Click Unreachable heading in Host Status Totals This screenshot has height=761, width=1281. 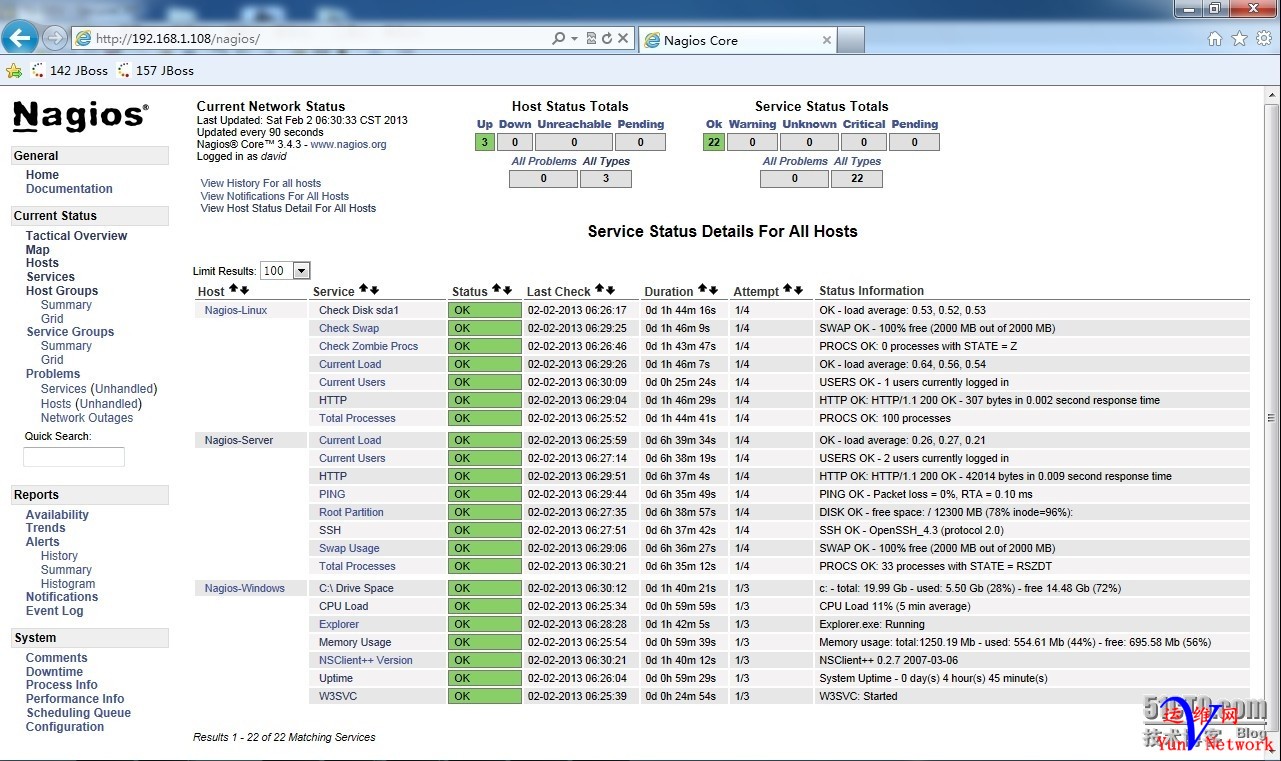click(x=574, y=124)
